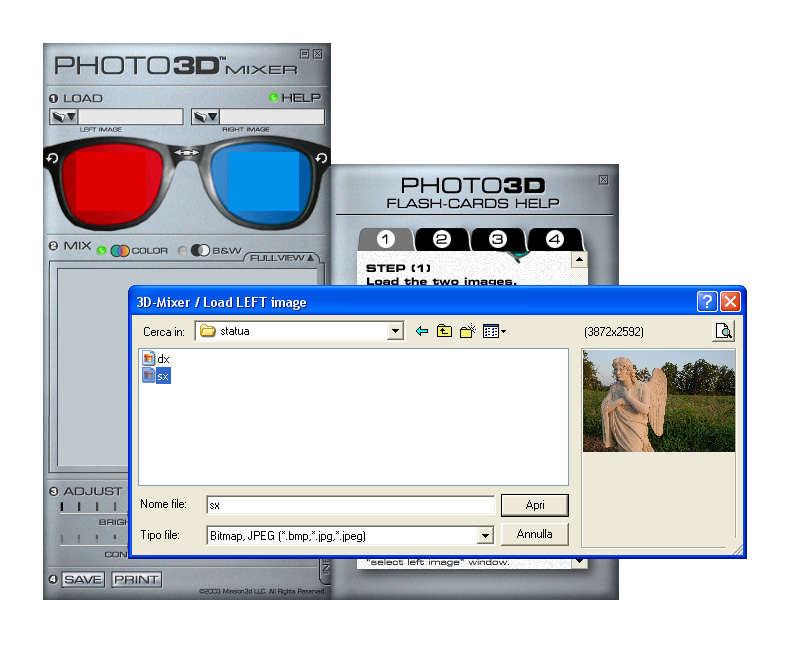Open the view menu icon dropdown

(494, 331)
